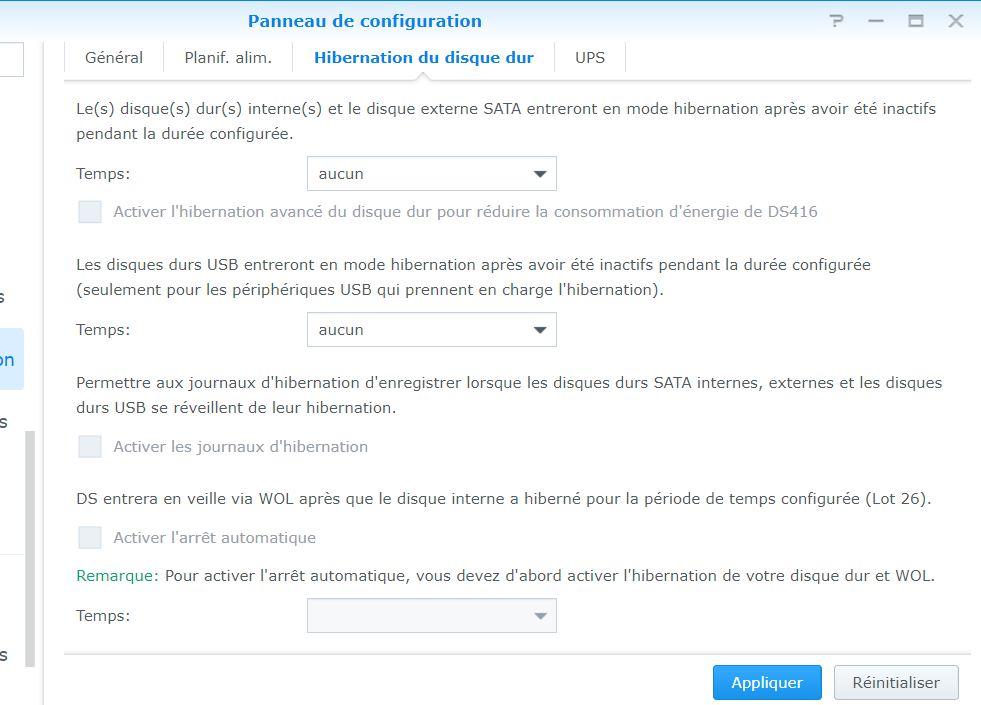
Task: Open the Planif. alim. tab
Action: [228, 58]
